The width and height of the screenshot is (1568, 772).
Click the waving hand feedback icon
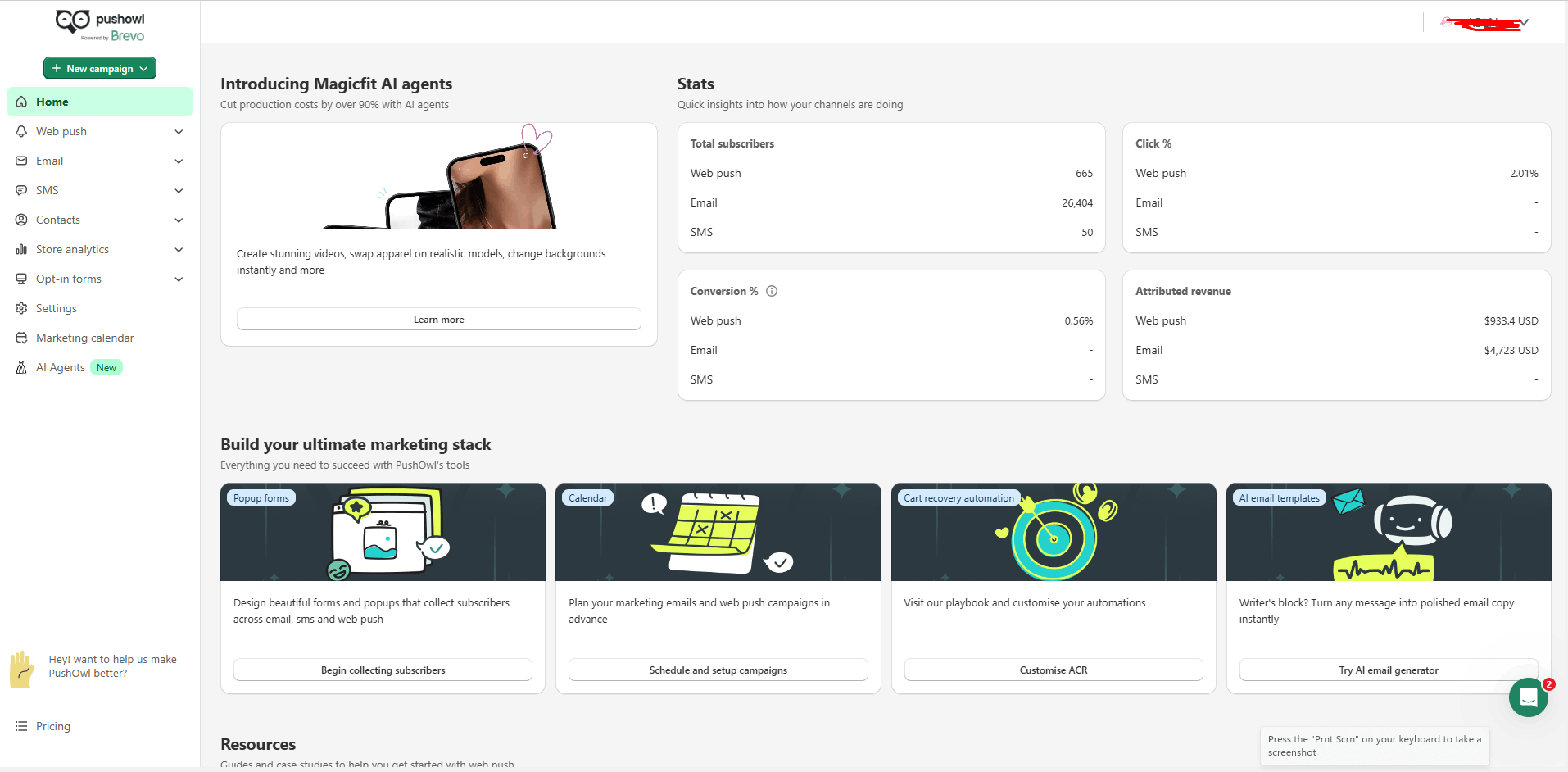click(x=22, y=670)
